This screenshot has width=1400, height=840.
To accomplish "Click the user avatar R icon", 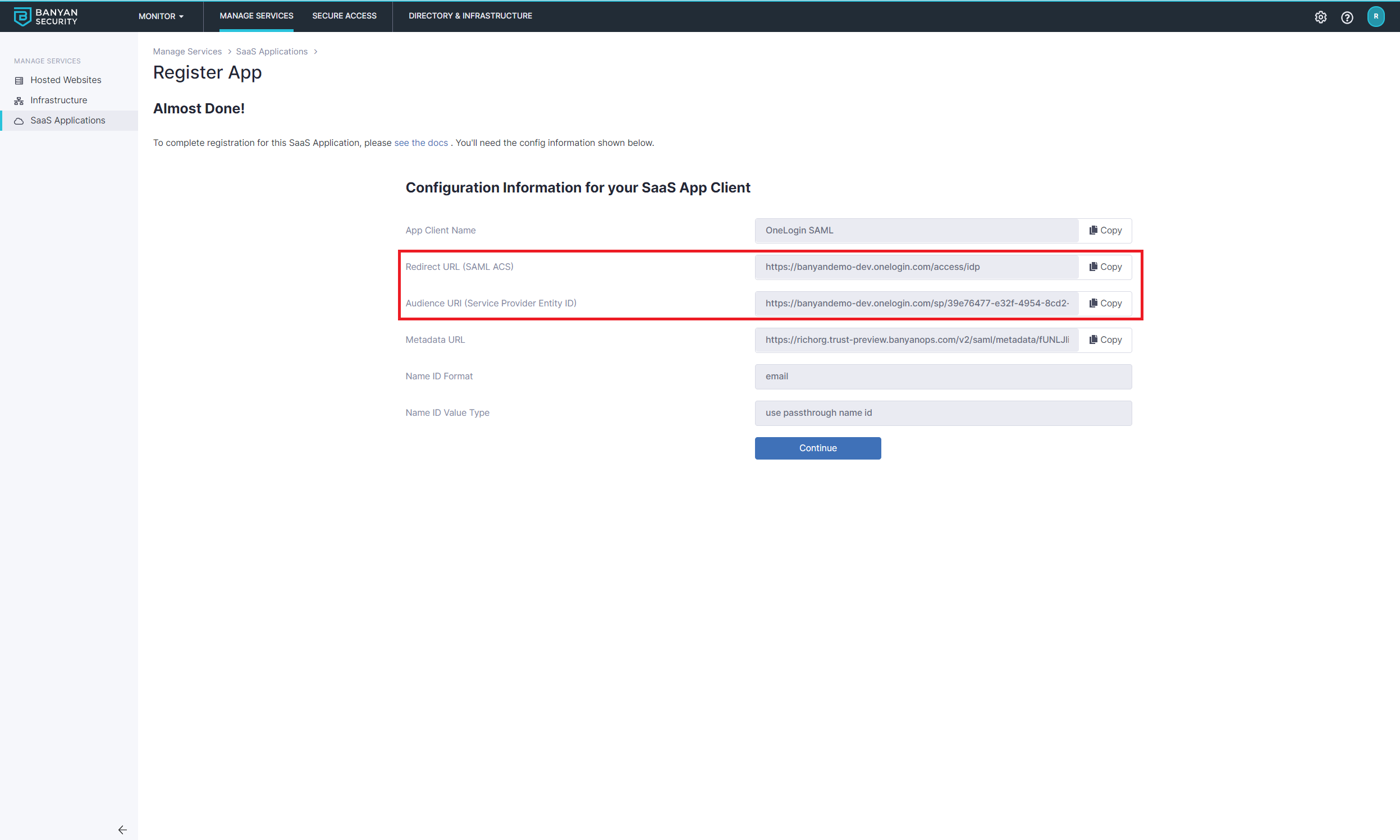I will click(1376, 16).
